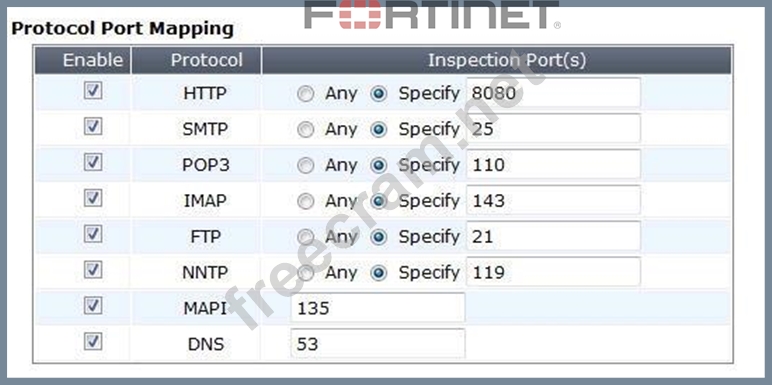
Task: Focus the SMTP port field showing 25
Action: click(x=553, y=128)
